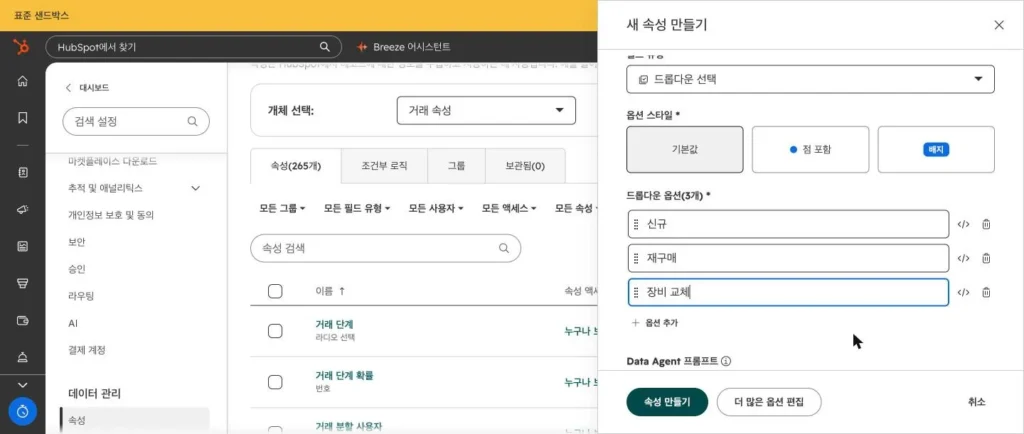Tick the checkbox for 거래 단계 확률 row
Image resolution: width=1024 pixels, height=434 pixels.
[x=275, y=382]
